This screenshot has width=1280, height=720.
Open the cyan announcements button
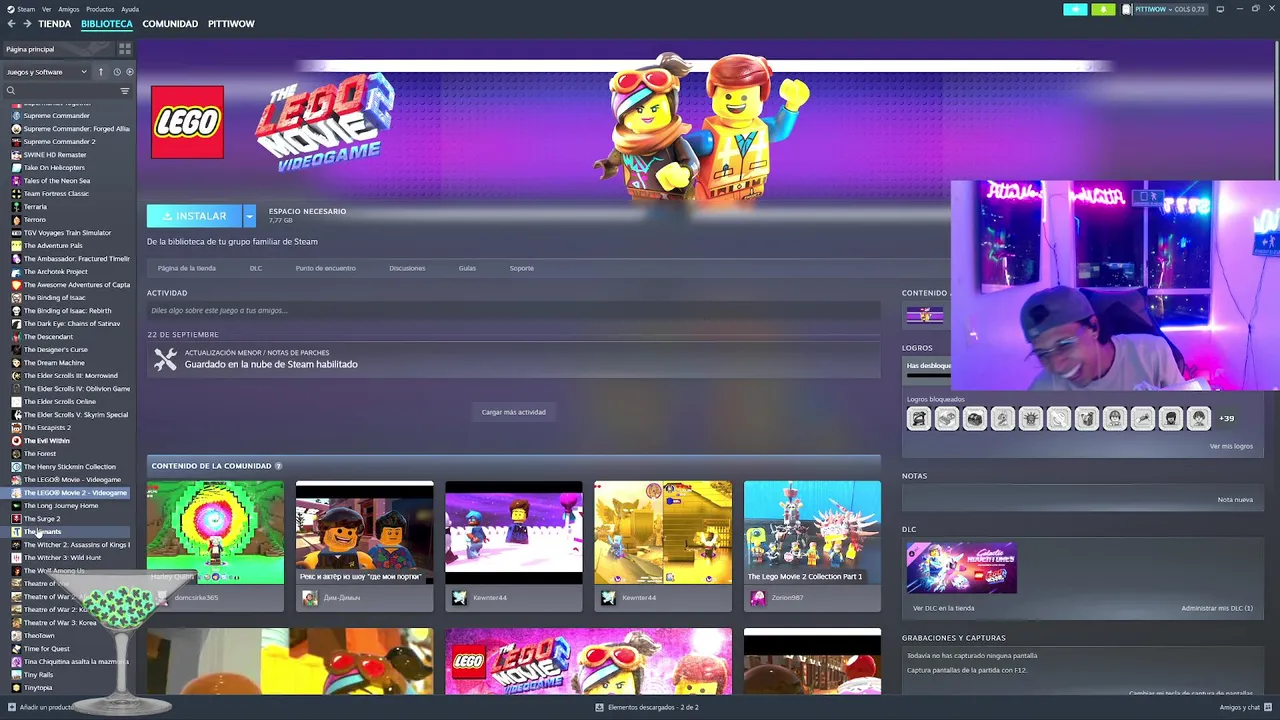click(1075, 9)
